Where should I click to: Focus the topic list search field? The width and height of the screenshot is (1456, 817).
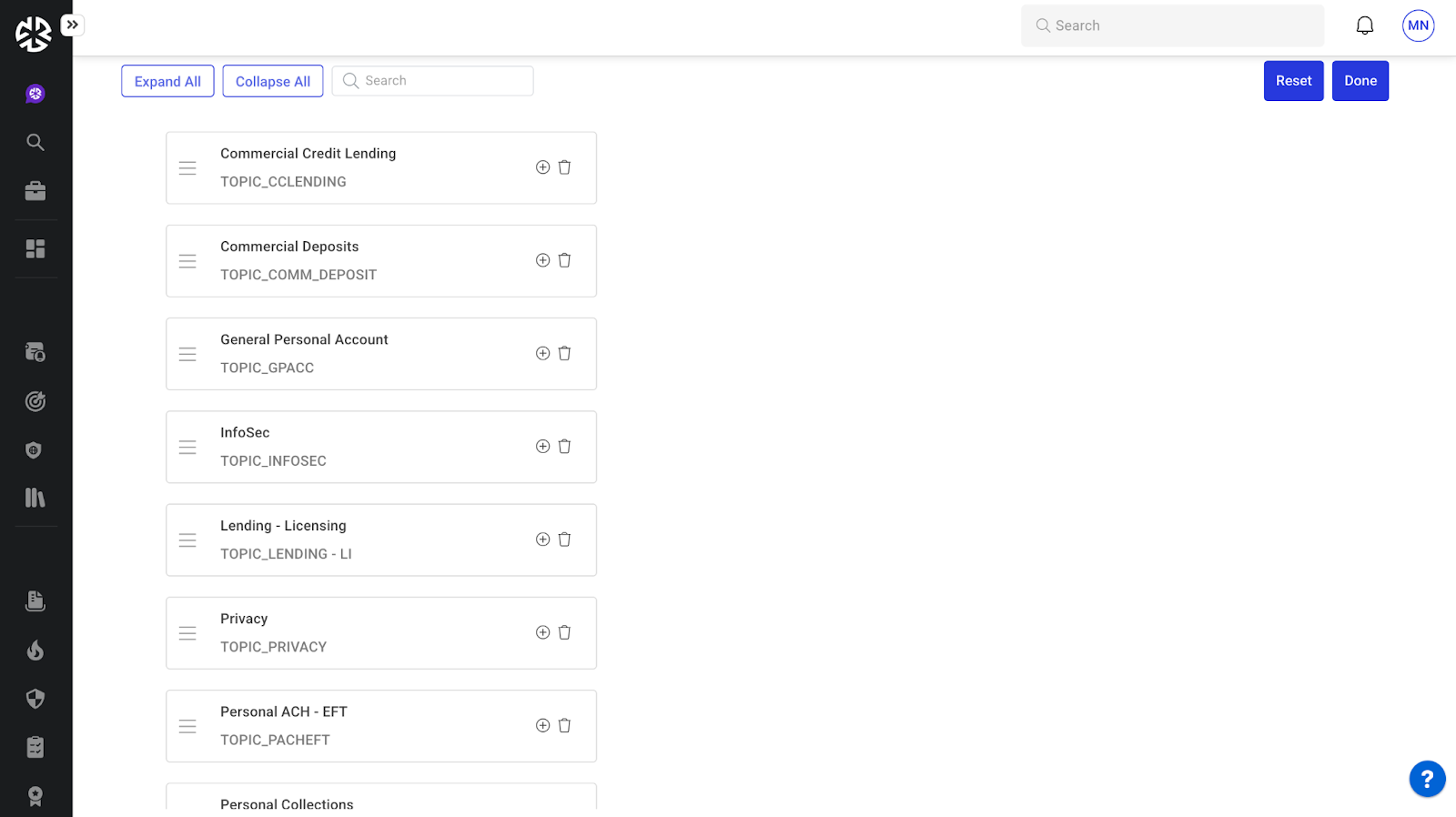coord(443,81)
